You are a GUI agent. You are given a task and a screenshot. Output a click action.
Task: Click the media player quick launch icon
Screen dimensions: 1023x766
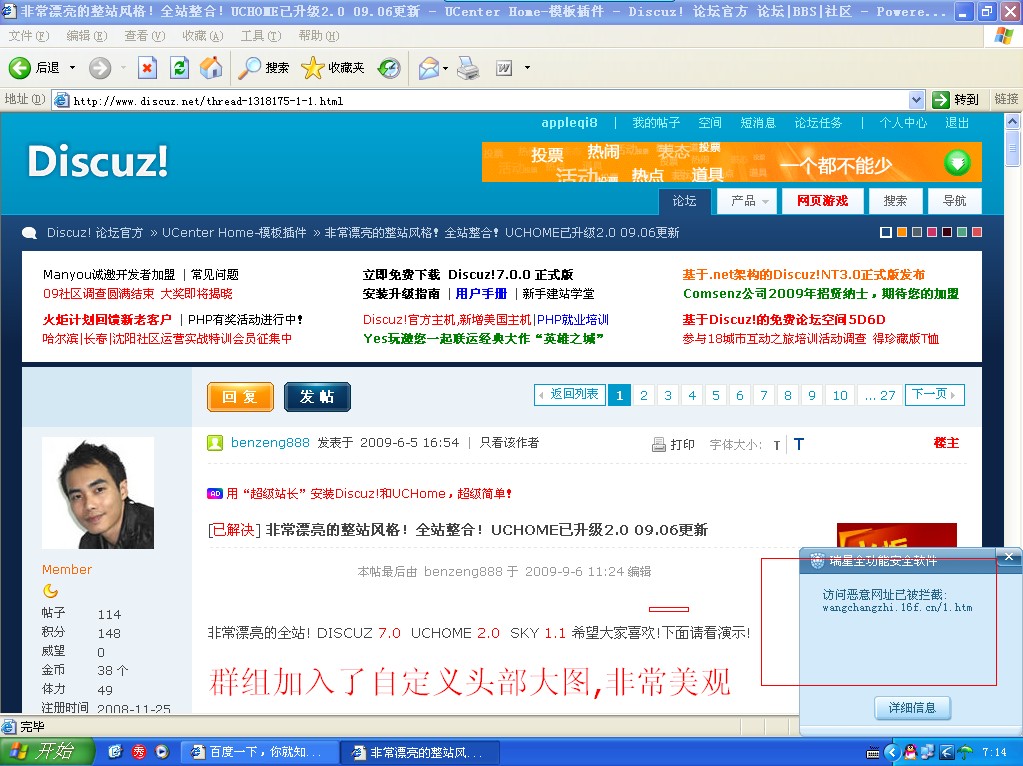162,752
